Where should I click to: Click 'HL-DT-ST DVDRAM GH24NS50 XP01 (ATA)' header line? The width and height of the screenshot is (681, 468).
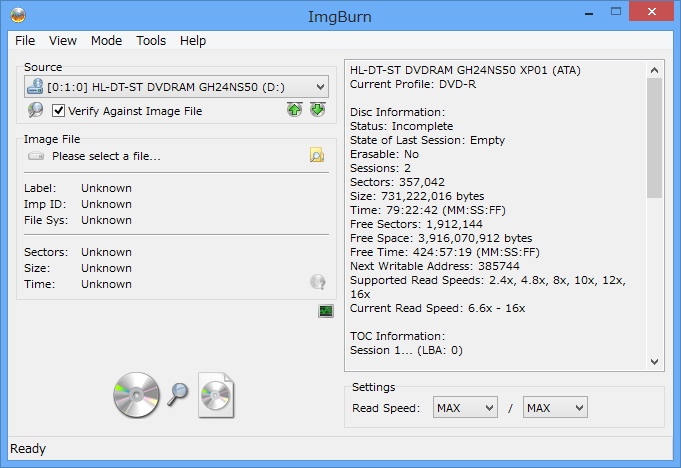465,70
